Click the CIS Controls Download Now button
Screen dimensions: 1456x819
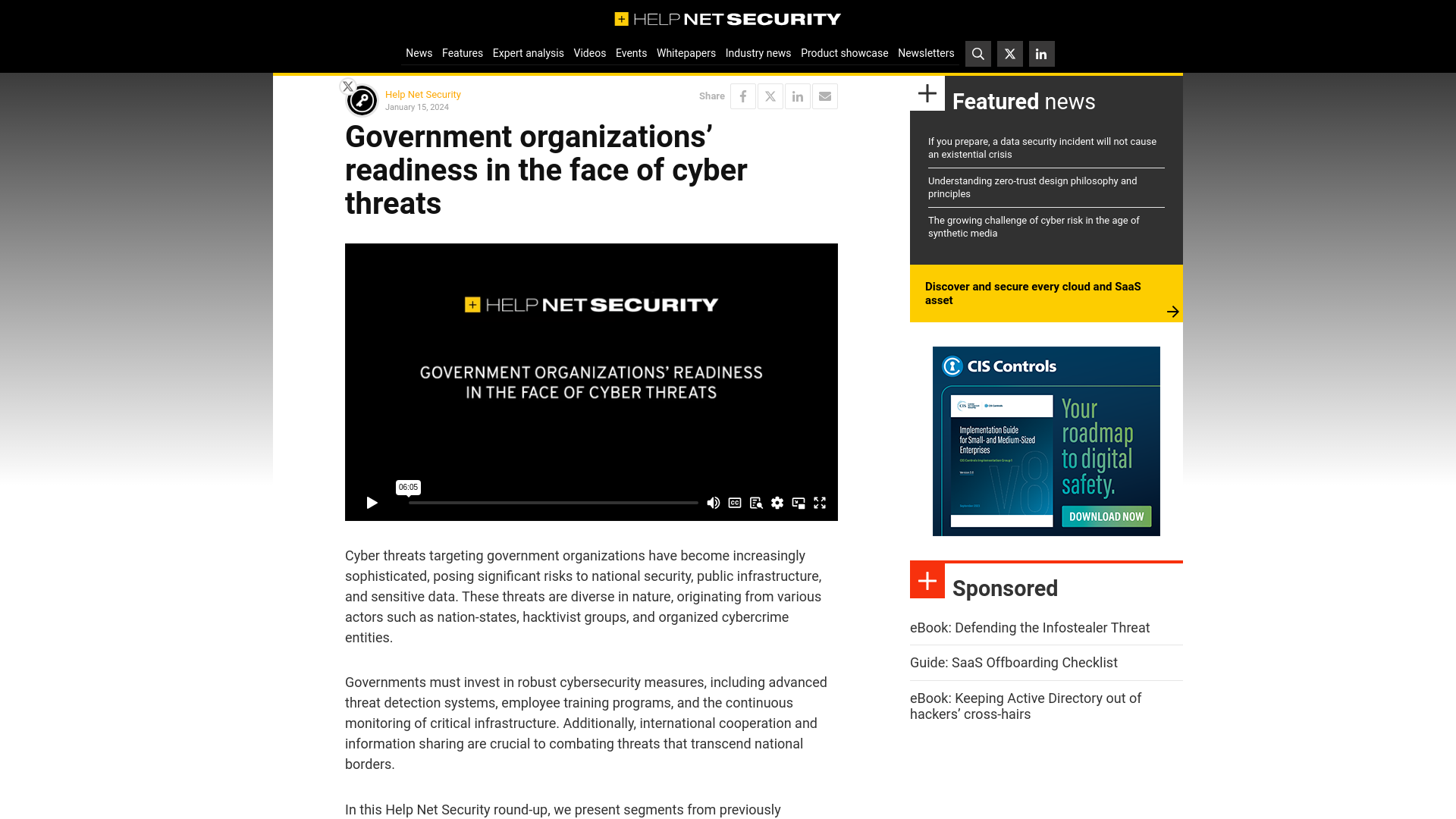[1106, 516]
